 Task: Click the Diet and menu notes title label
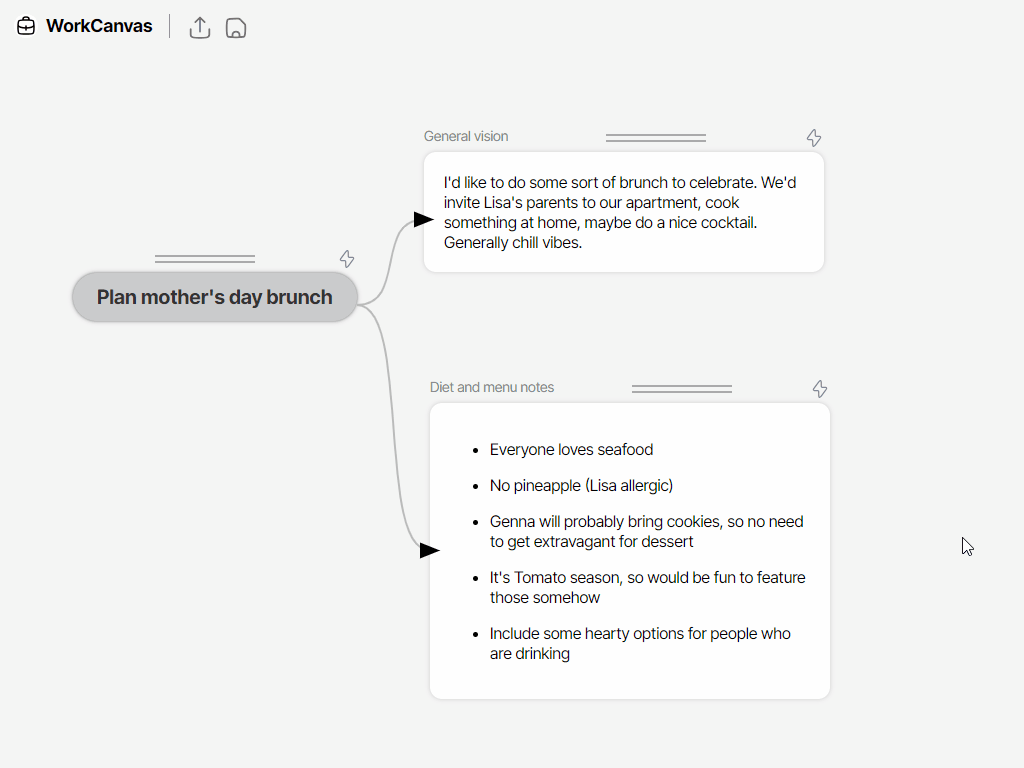(492, 387)
